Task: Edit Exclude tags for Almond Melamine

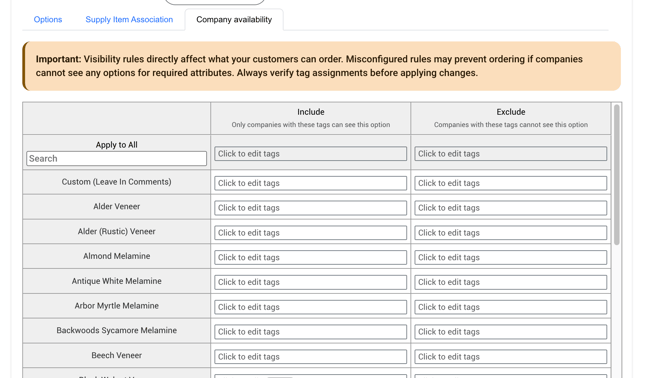Action: (x=511, y=258)
